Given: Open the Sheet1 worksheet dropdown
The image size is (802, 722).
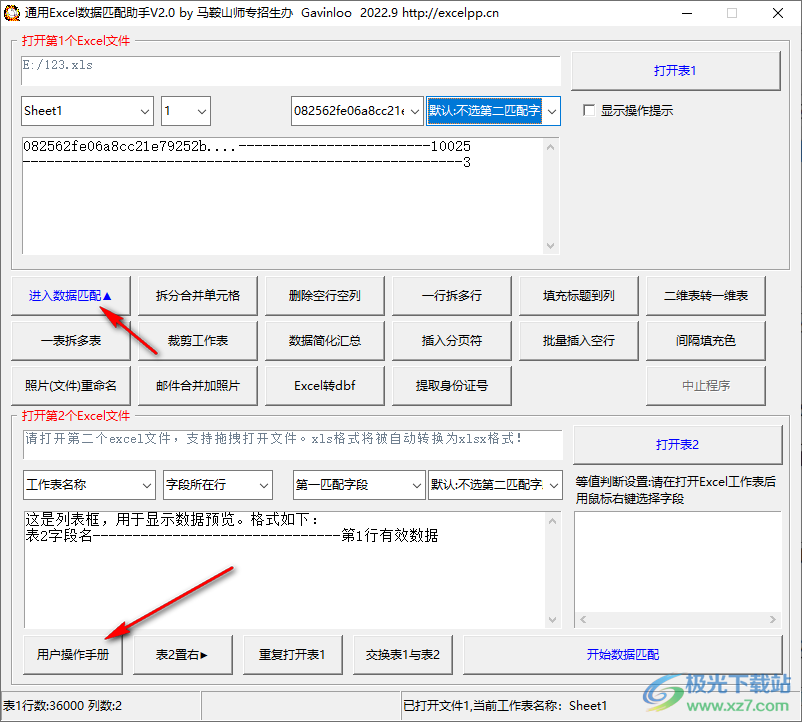Looking at the screenshot, I should (x=87, y=111).
